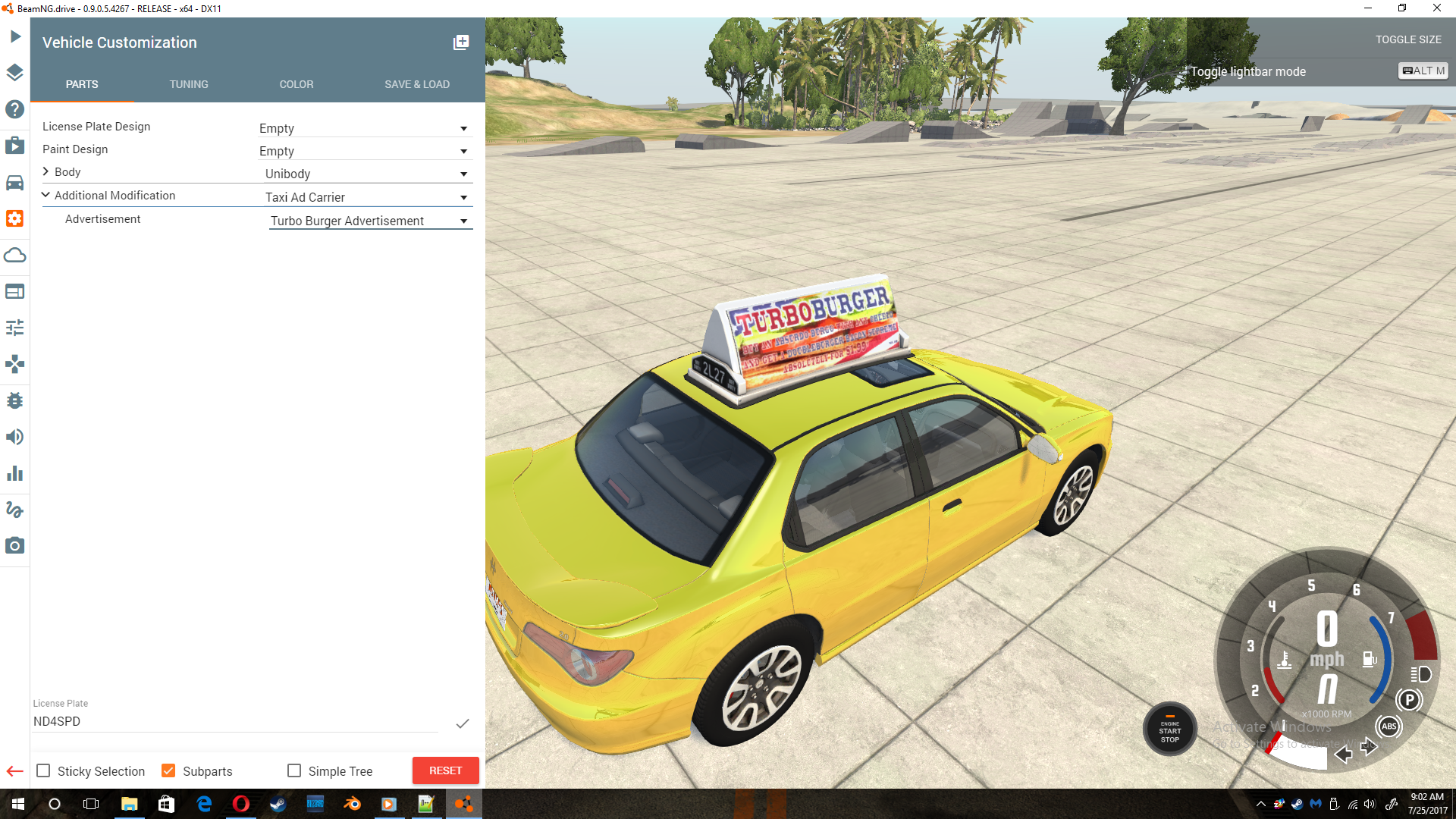1456x819 pixels.
Task: Open Edge browser from taskbar
Action: point(204,804)
